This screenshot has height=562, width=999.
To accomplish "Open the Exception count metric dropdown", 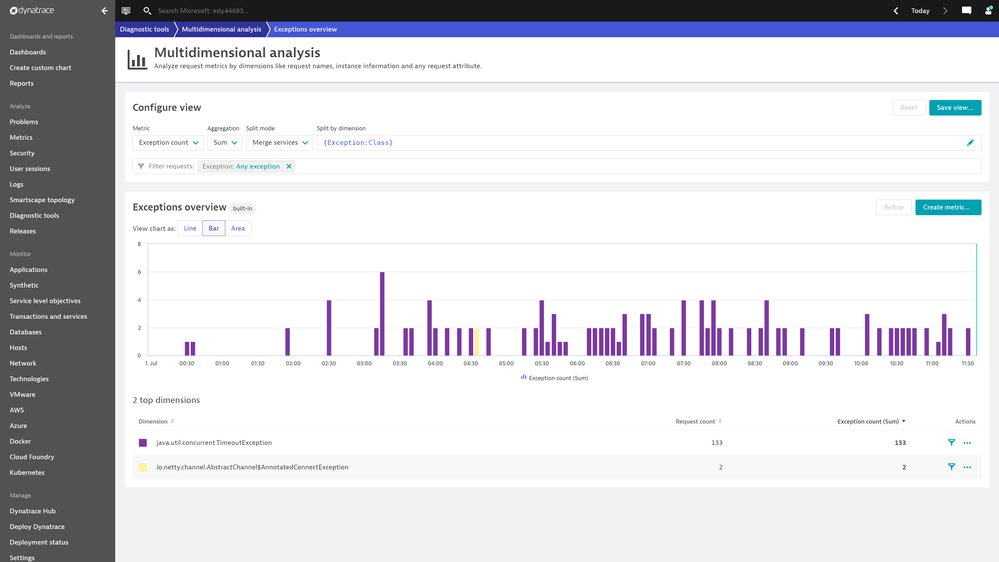I will (168, 143).
